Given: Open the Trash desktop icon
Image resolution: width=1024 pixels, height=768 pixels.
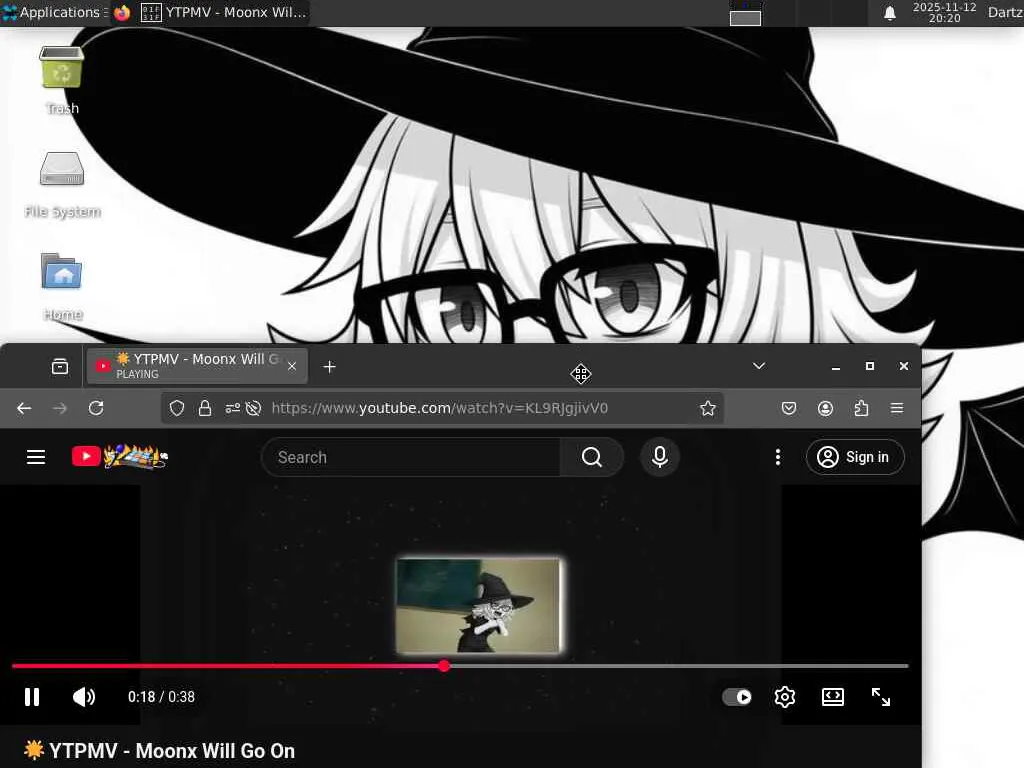Looking at the screenshot, I should point(61,80).
